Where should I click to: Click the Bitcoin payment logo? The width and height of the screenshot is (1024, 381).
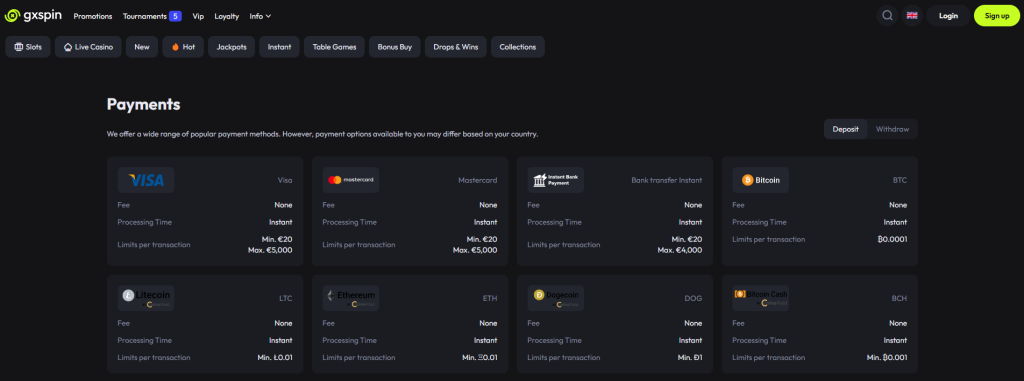coord(761,180)
